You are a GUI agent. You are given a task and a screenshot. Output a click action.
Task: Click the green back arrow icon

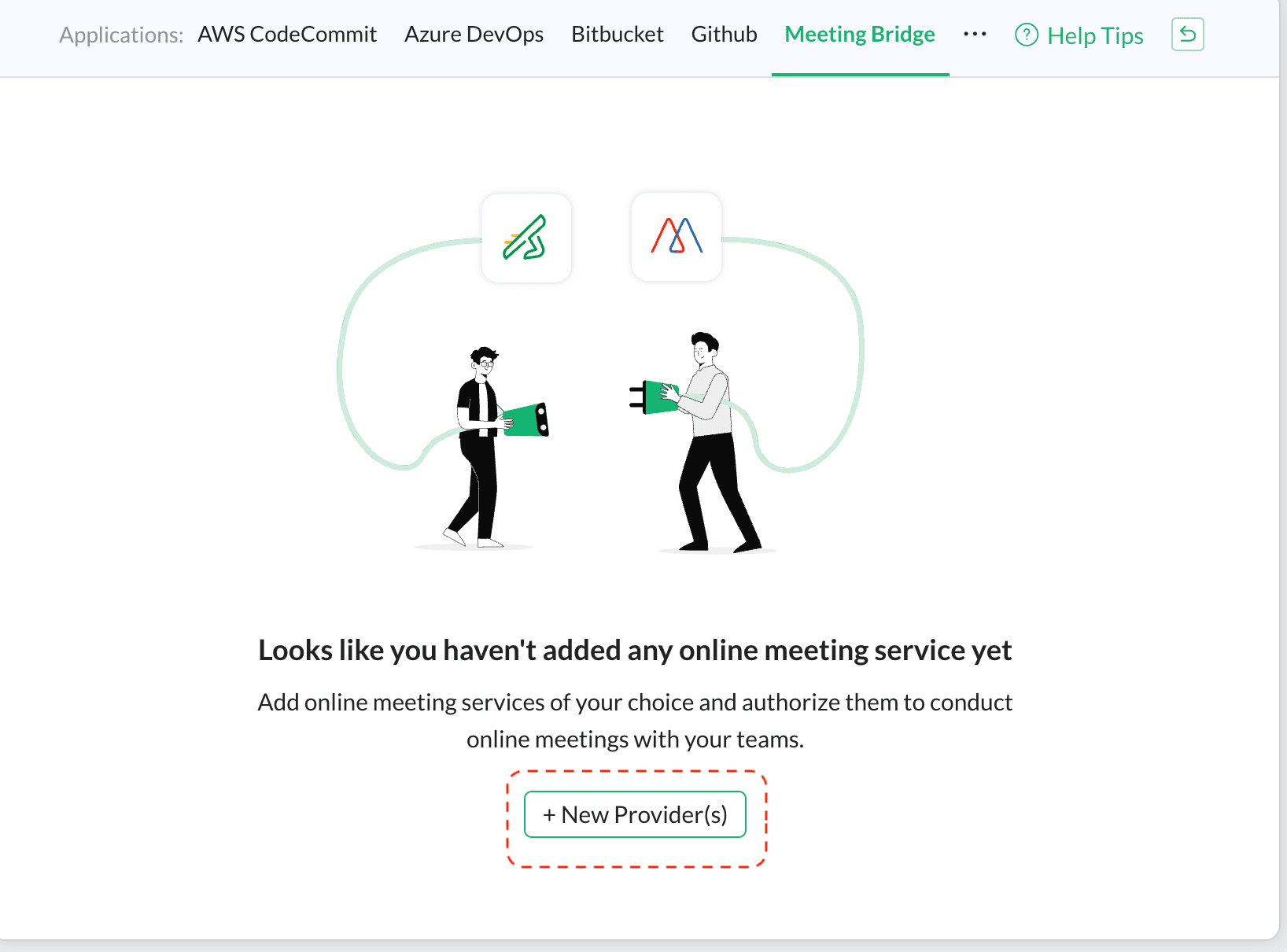[x=1188, y=35]
